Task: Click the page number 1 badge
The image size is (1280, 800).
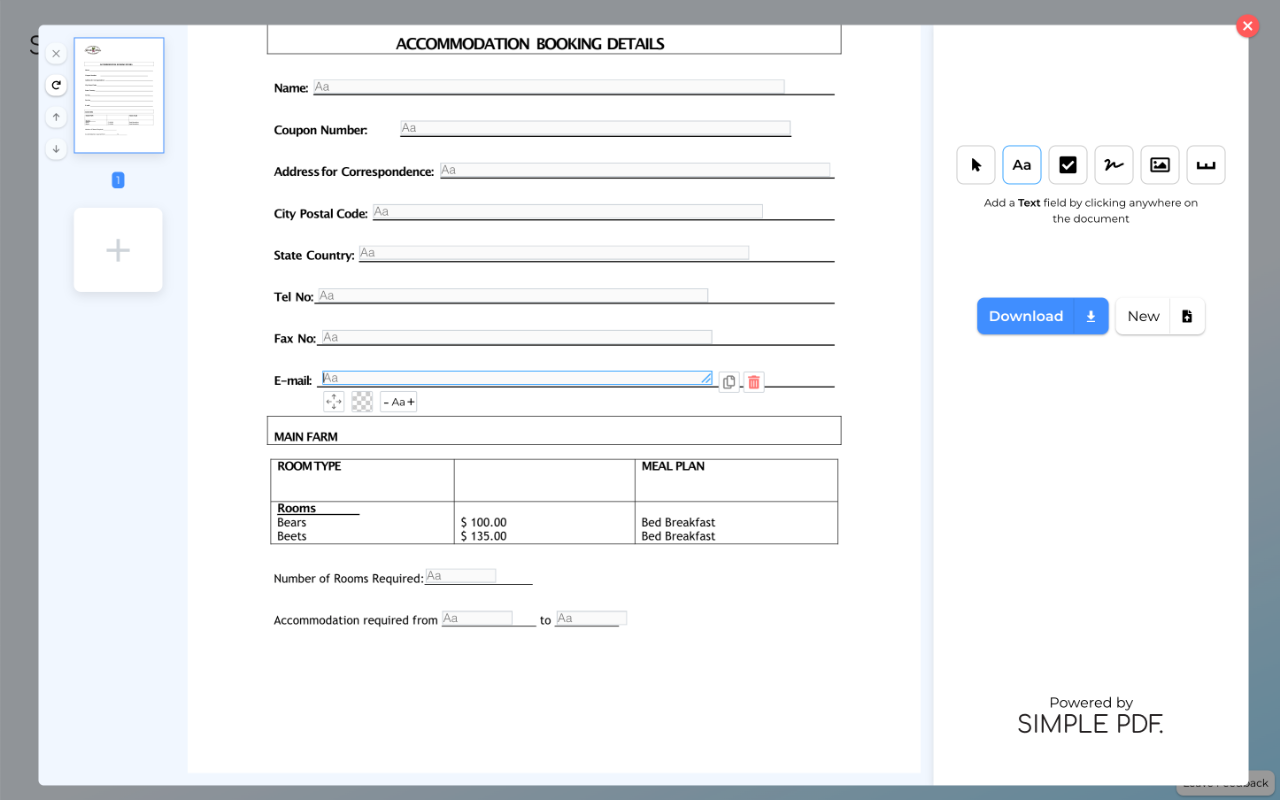Action: pyautogui.click(x=118, y=180)
